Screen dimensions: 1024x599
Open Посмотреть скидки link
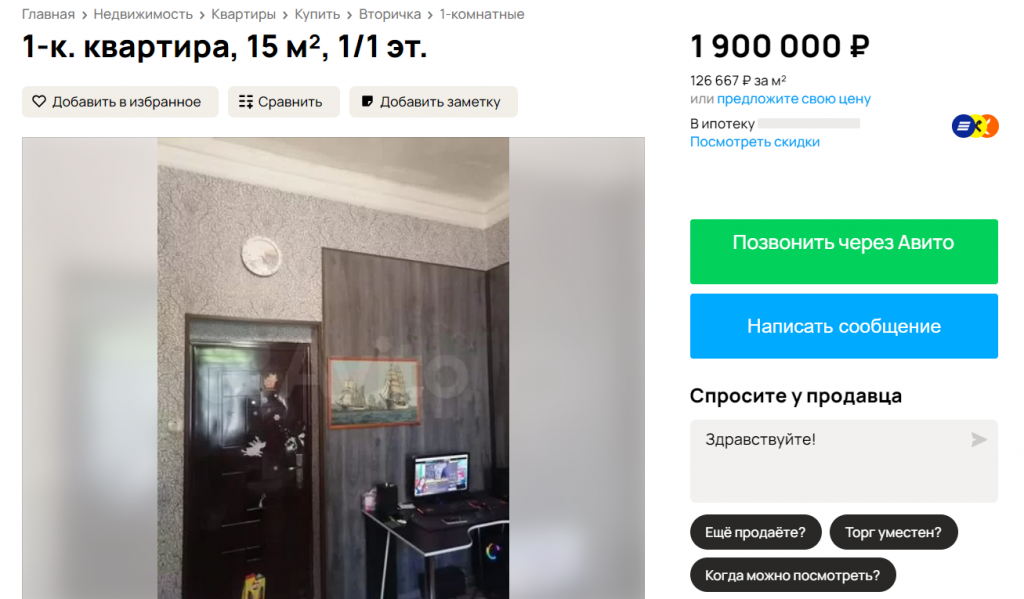point(754,142)
